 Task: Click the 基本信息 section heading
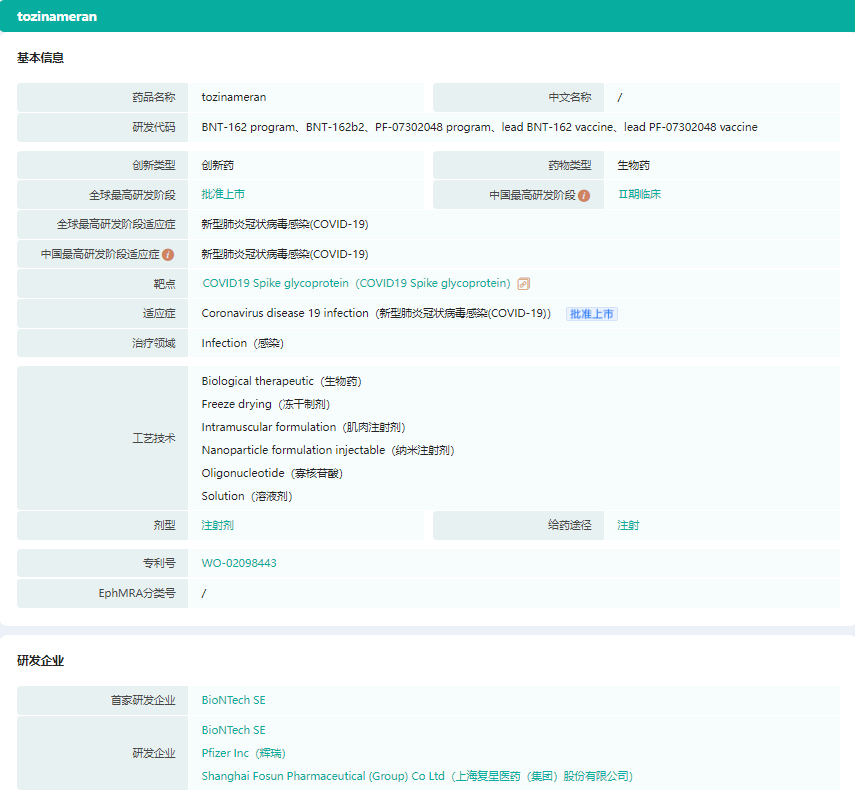tap(40, 58)
